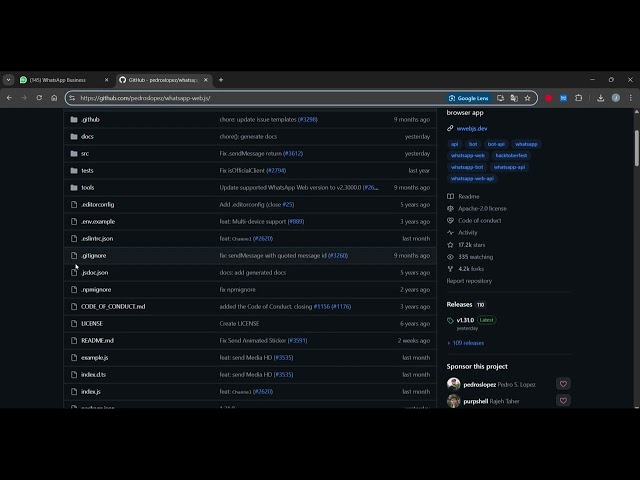Open pull request #3612 link
This screenshot has height=480, width=640.
pos(293,153)
